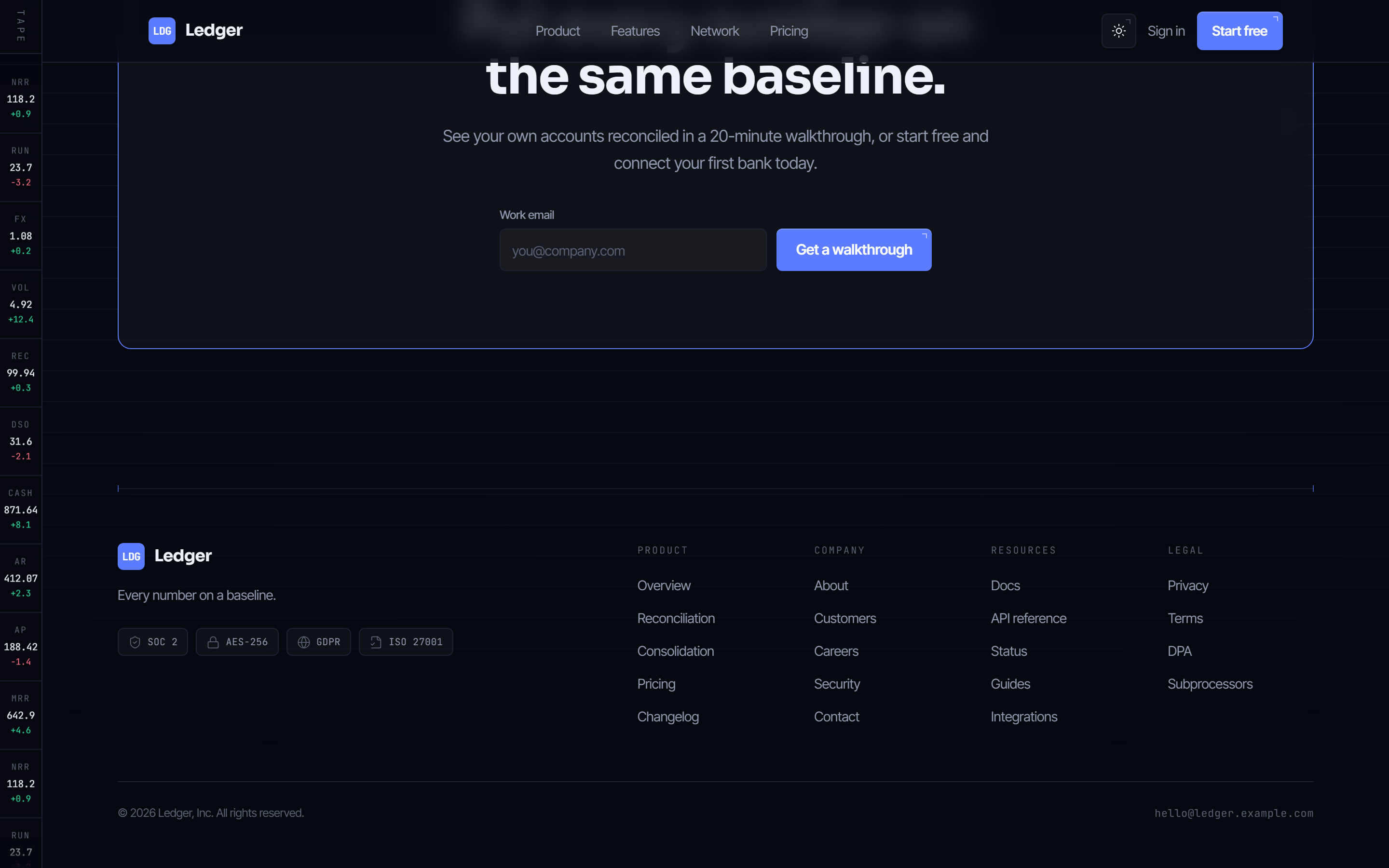
Task: Open the DPA footer link
Action: pyautogui.click(x=1179, y=651)
